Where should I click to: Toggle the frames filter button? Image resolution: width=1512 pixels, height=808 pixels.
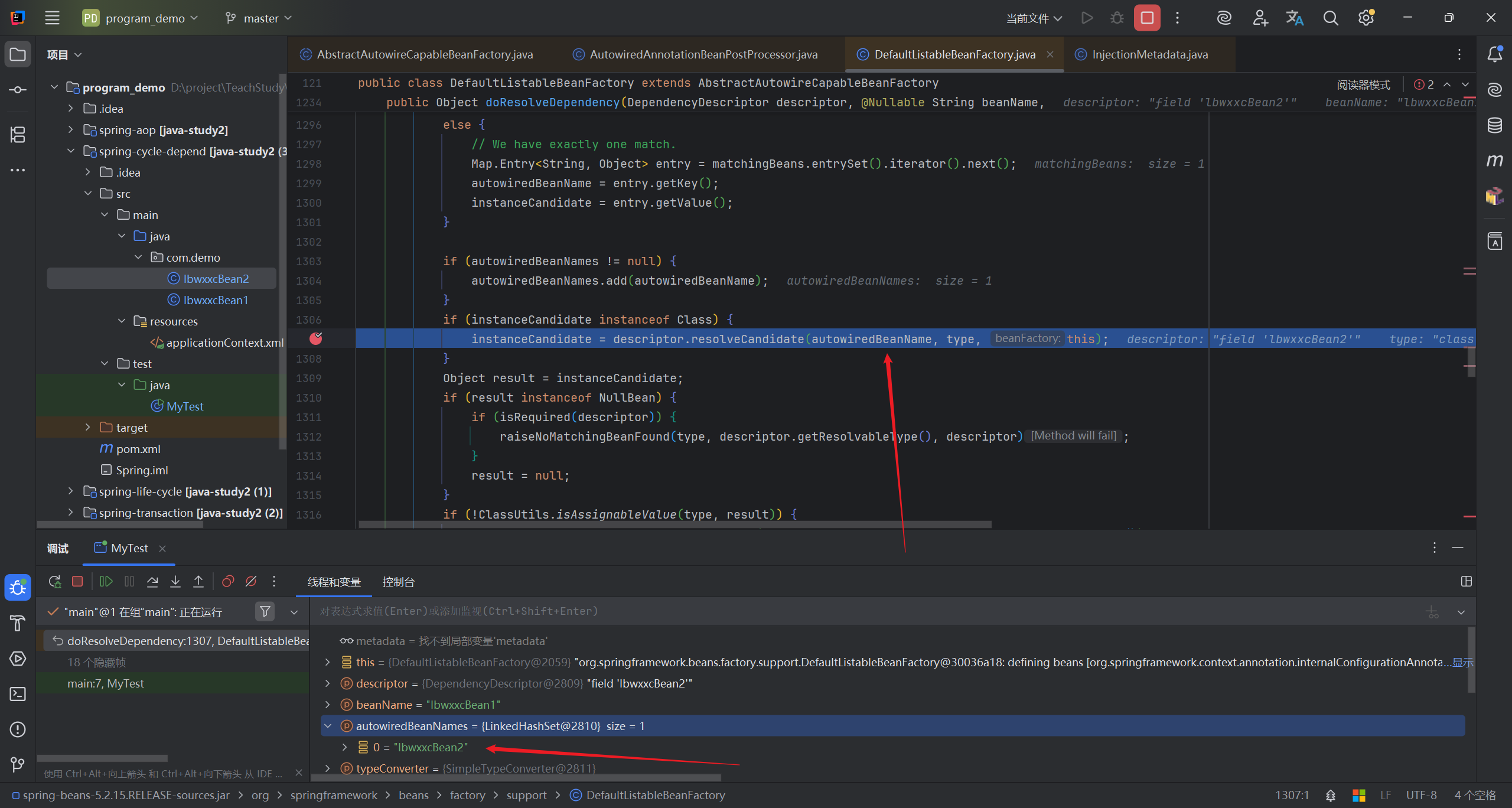point(265,611)
